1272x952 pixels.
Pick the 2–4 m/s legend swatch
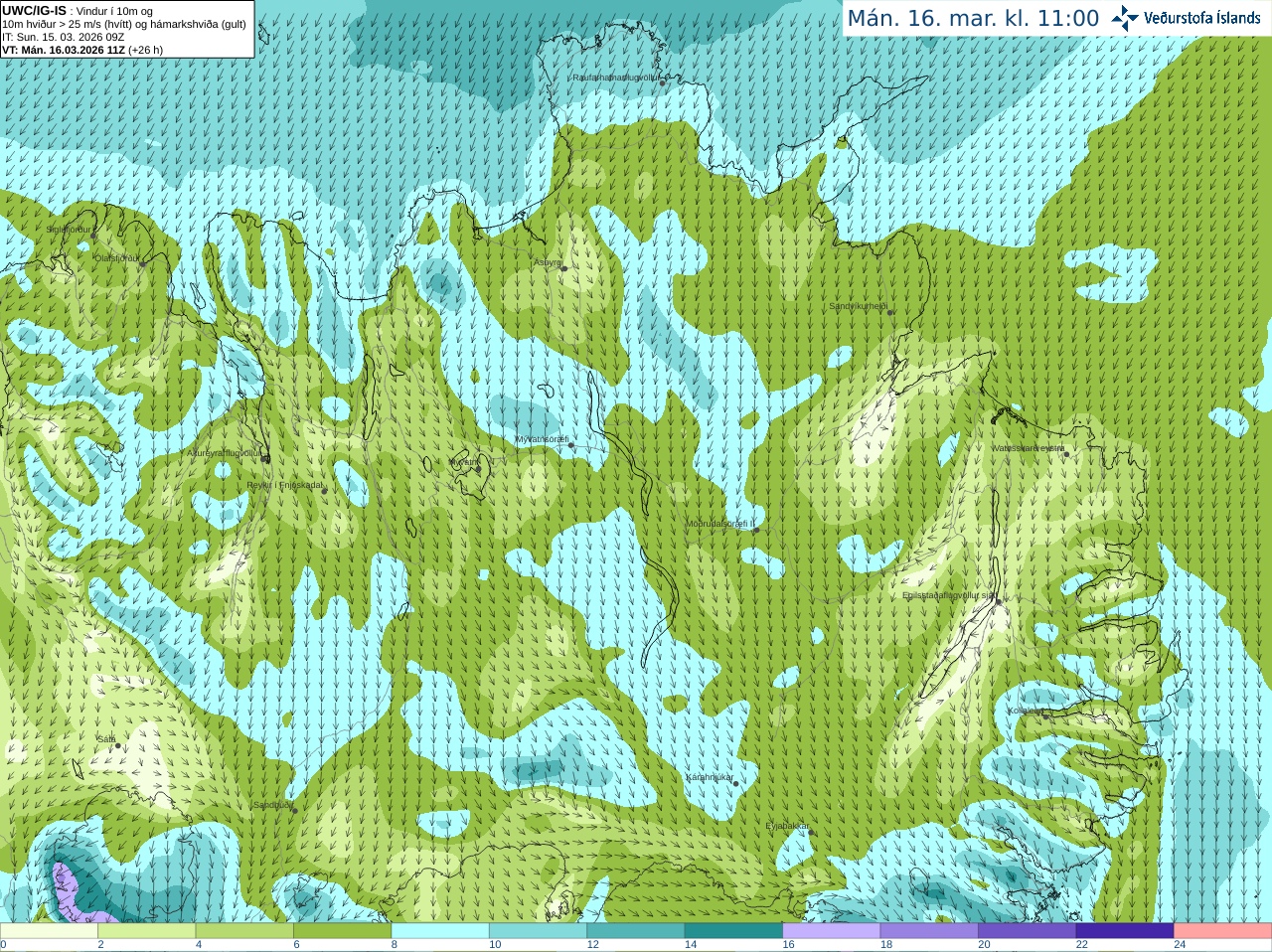(x=147, y=931)
